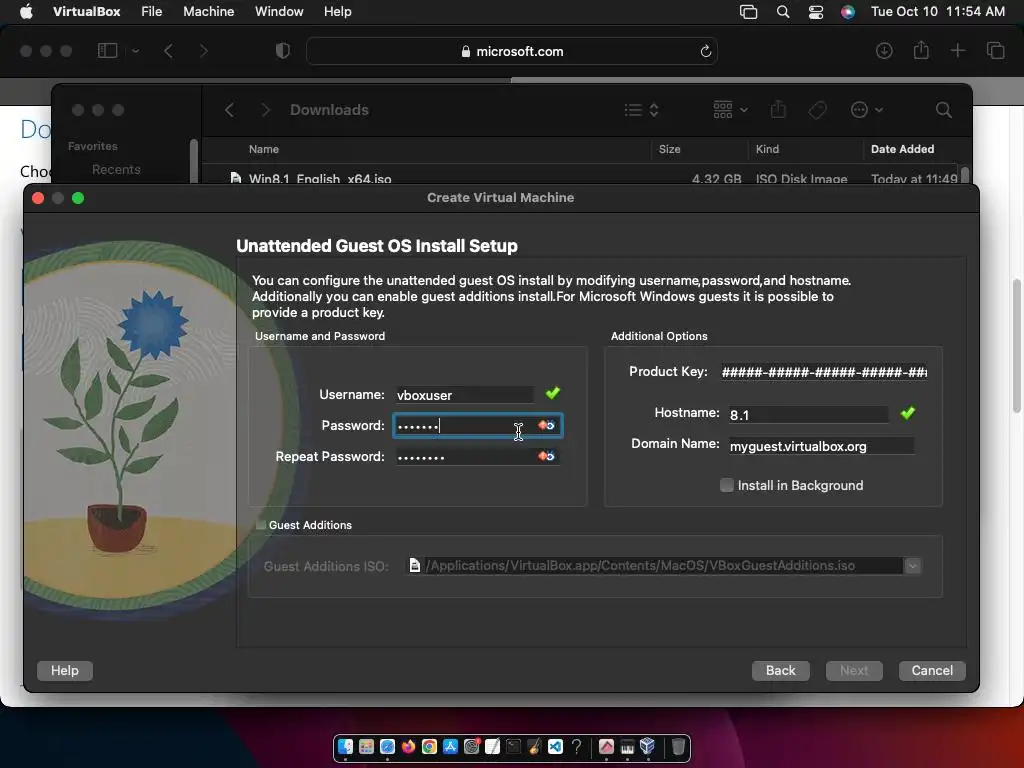1024x768 pixels.
Task: Go back in Finder Downloads window
Action: [x=229, y=110]
